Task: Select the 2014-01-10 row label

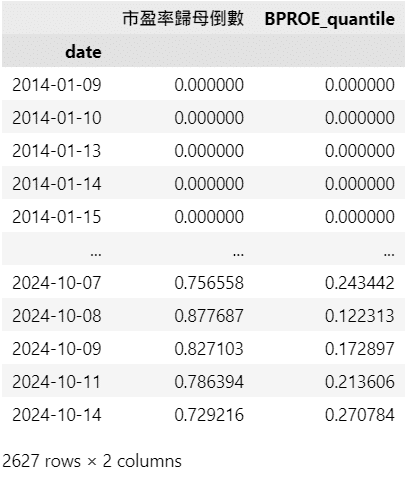Action: tap(57, 118)
